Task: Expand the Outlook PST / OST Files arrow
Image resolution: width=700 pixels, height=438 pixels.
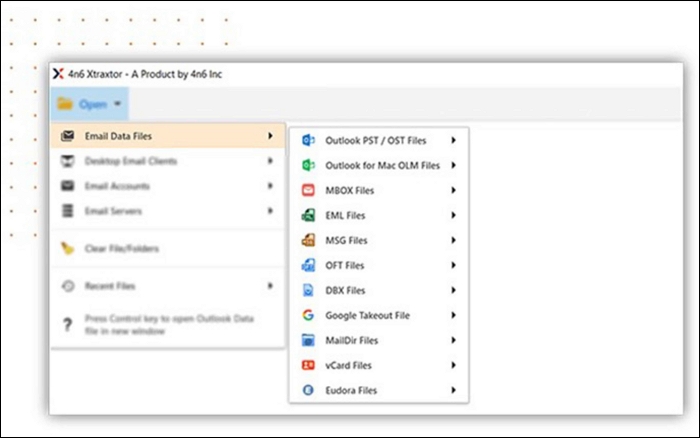Action: click(x=453, y=140)
